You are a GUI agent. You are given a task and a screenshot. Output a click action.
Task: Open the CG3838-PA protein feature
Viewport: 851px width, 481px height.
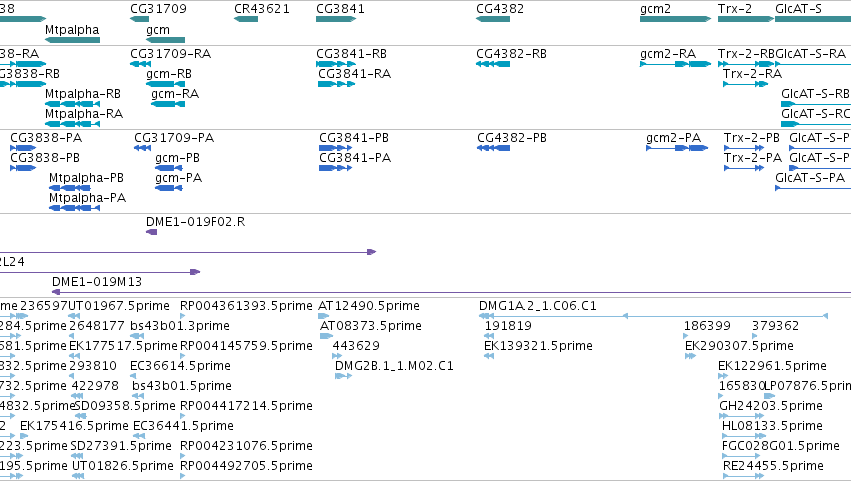tap(23, 148)
